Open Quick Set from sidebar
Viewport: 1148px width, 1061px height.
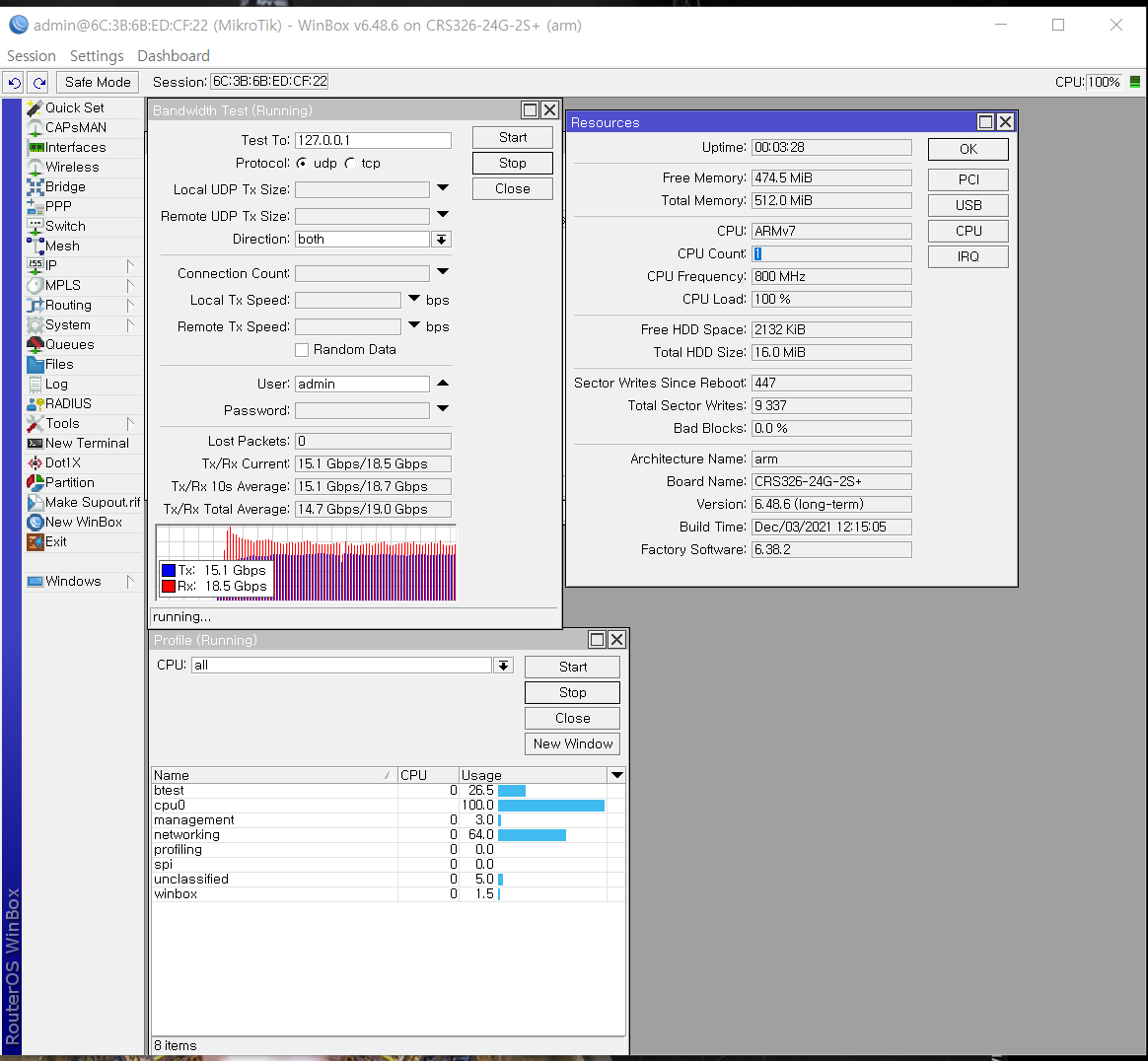[x=75, y=107]
